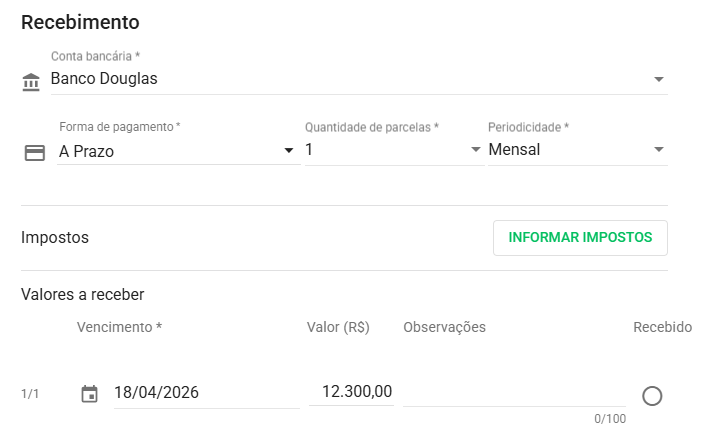Click the Vencimento column label

(x=119, y=327)
